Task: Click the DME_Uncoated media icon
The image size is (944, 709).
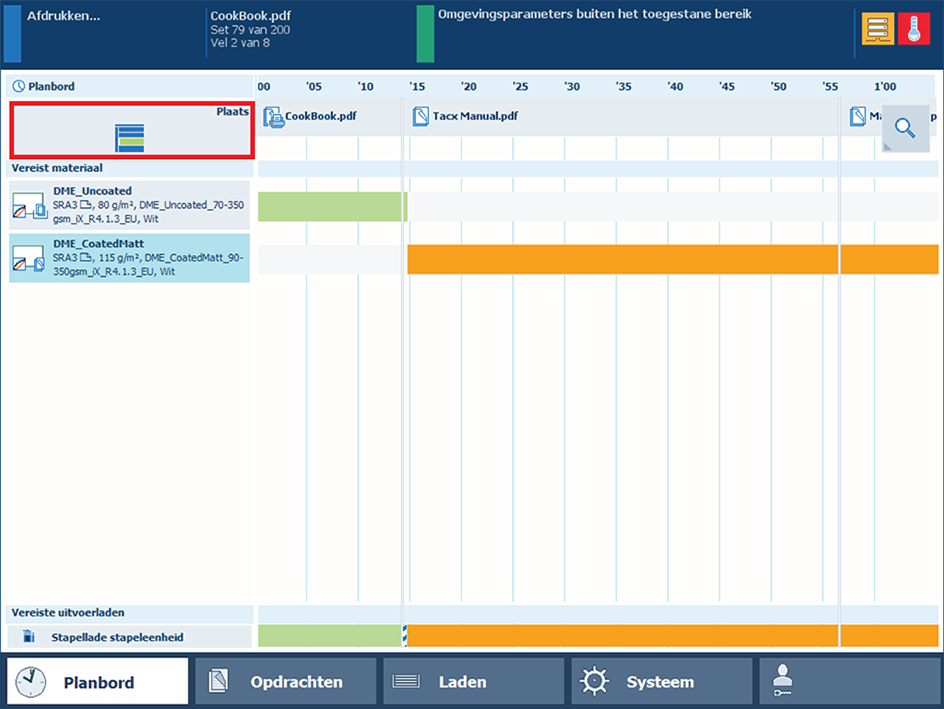Action: [x=30, y=206]
